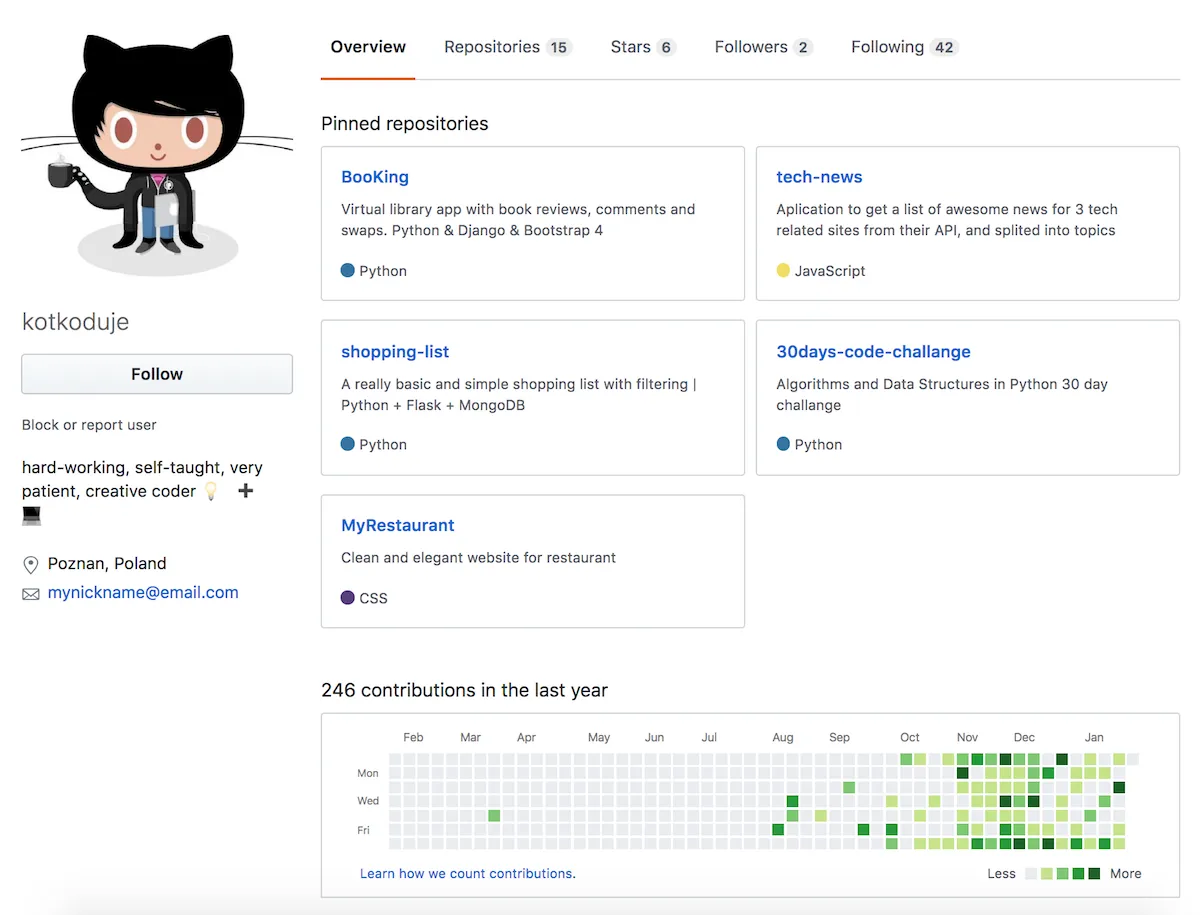Viewport: 1200px width, 915px height.
Task: Click the Python dot in shopping-list card
Action: tap(348, 444)
